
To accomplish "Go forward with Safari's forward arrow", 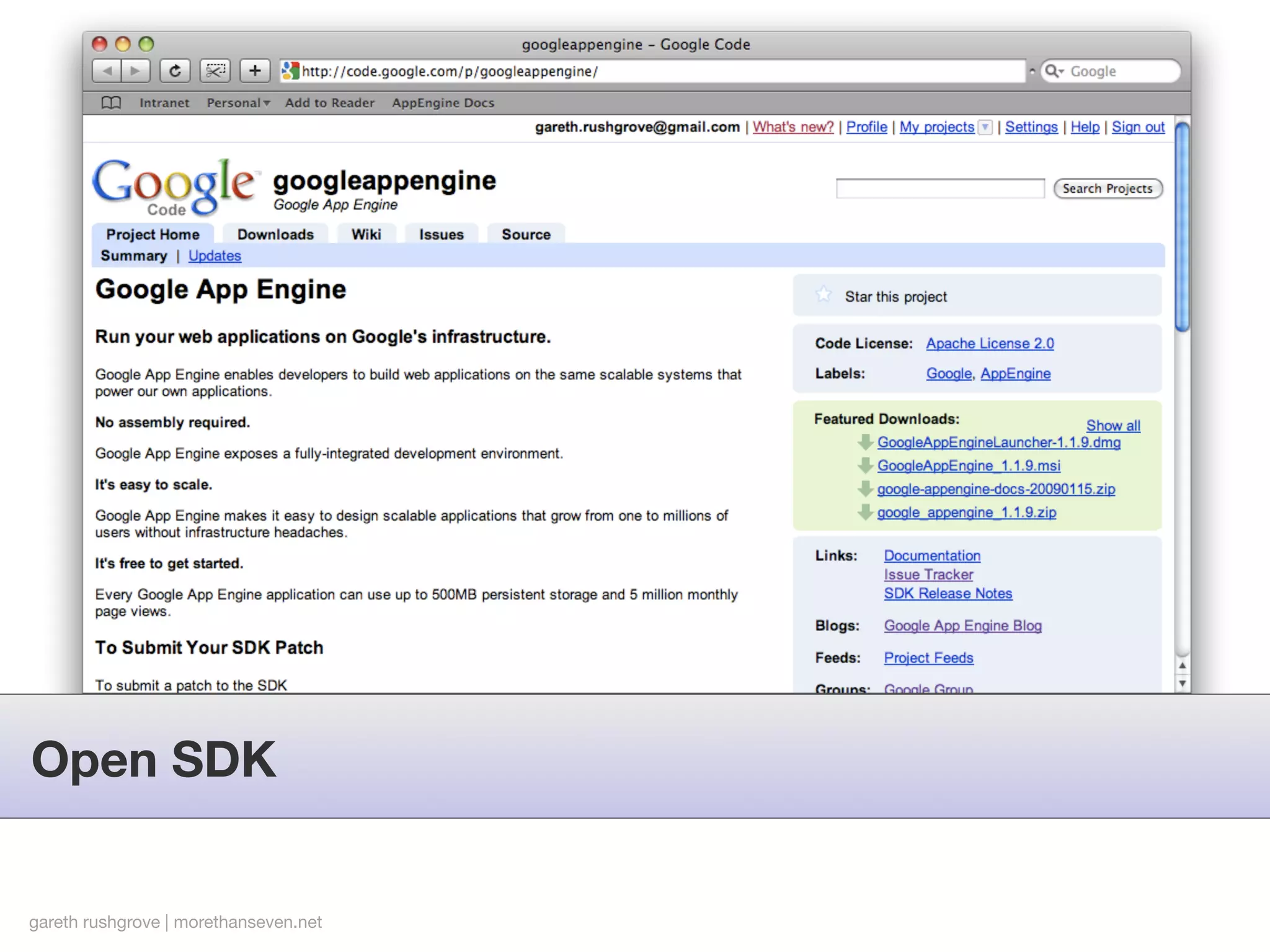I will (x=136, y=71).
